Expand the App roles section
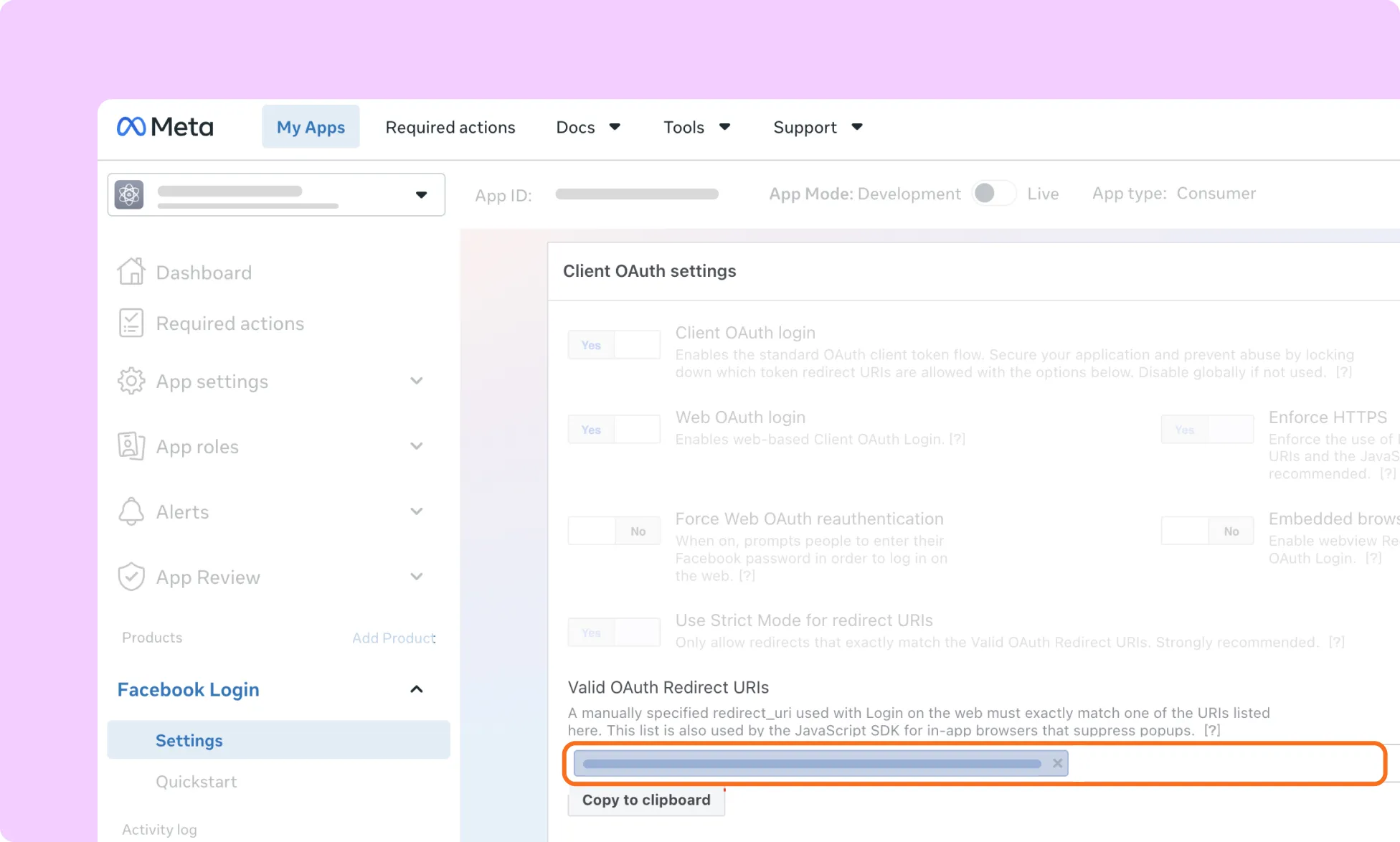 tap(417, 446)
